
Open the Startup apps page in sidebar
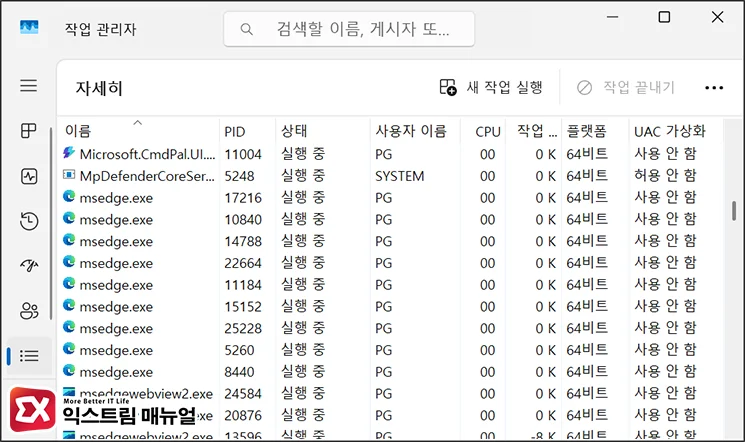pos(29,266)
